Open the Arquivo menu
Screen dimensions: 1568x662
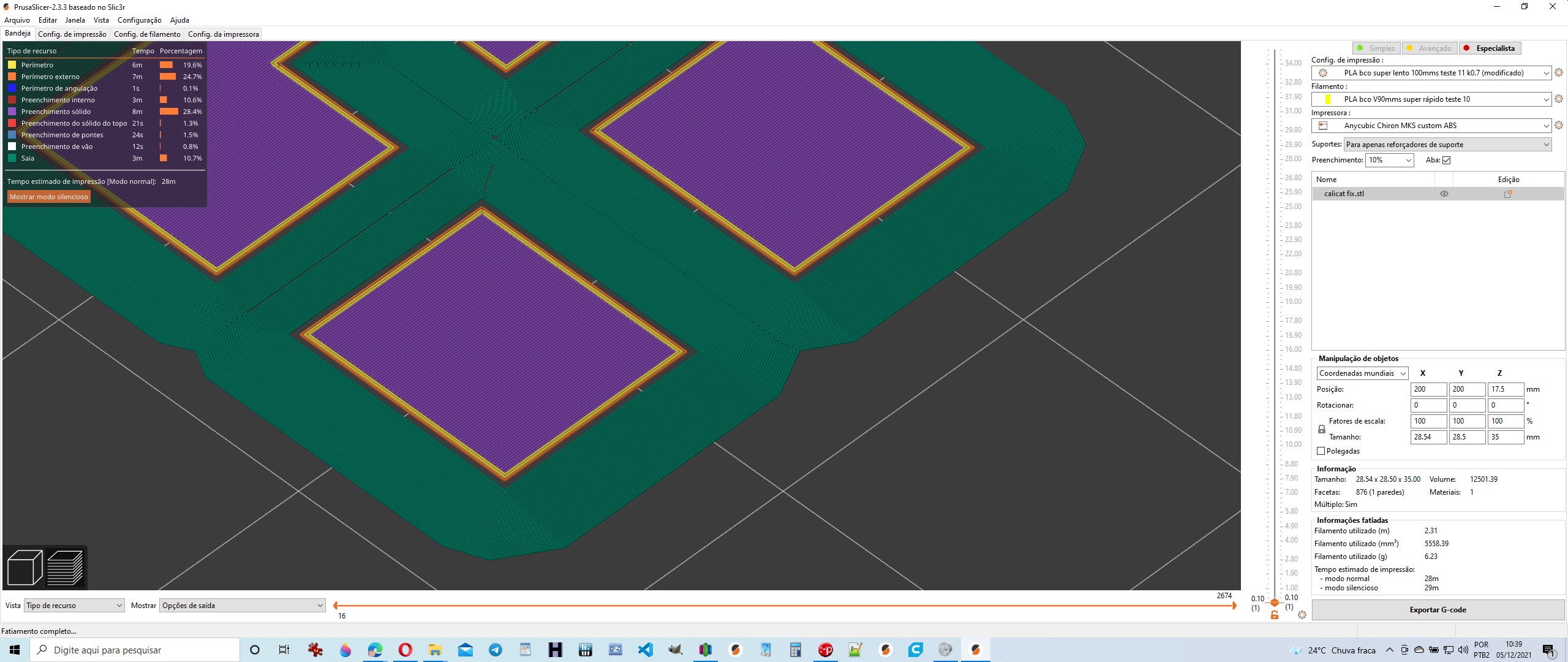[17, 20]
